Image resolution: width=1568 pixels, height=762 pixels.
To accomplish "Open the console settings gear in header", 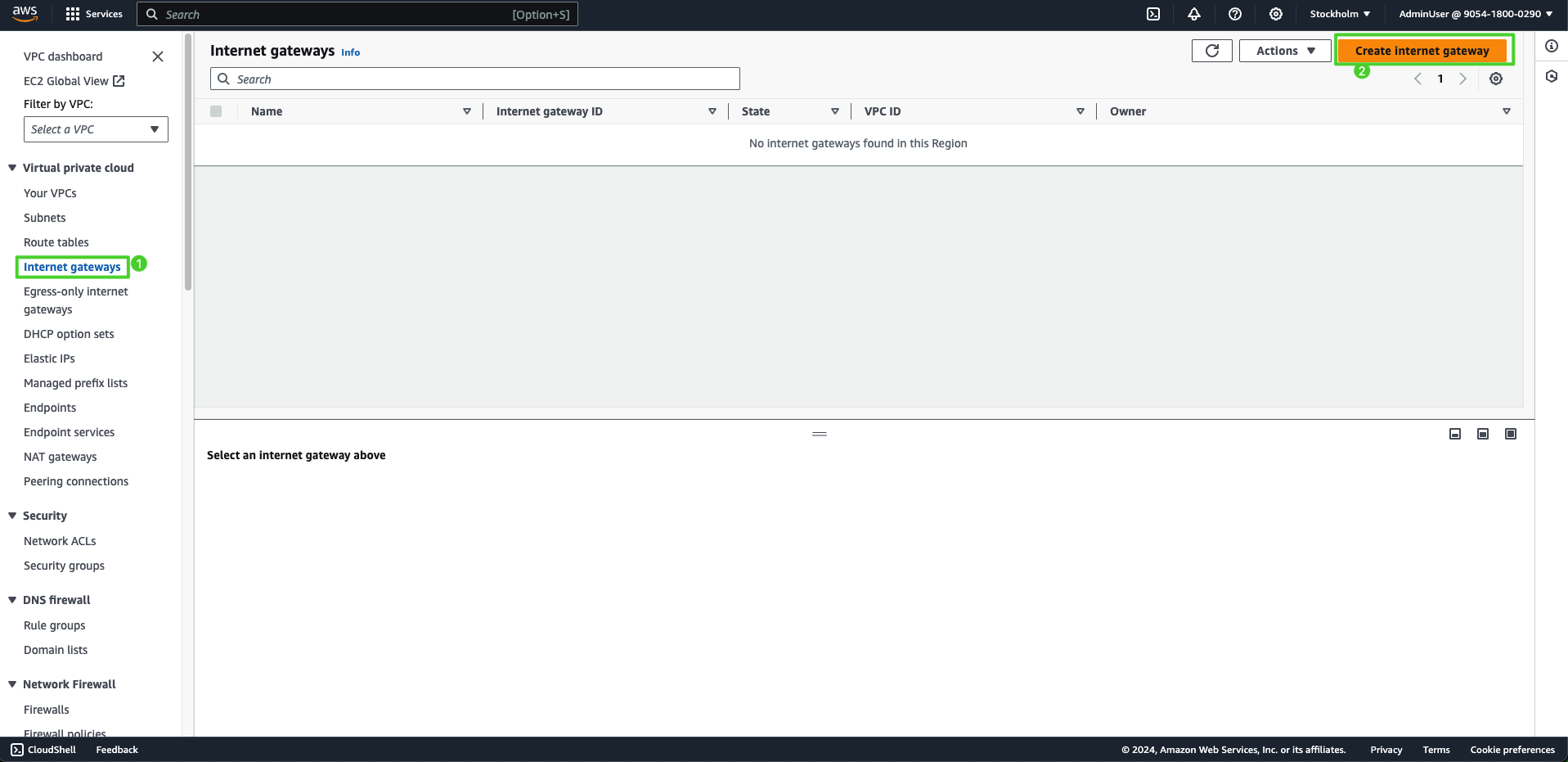I will (1276, 14).
